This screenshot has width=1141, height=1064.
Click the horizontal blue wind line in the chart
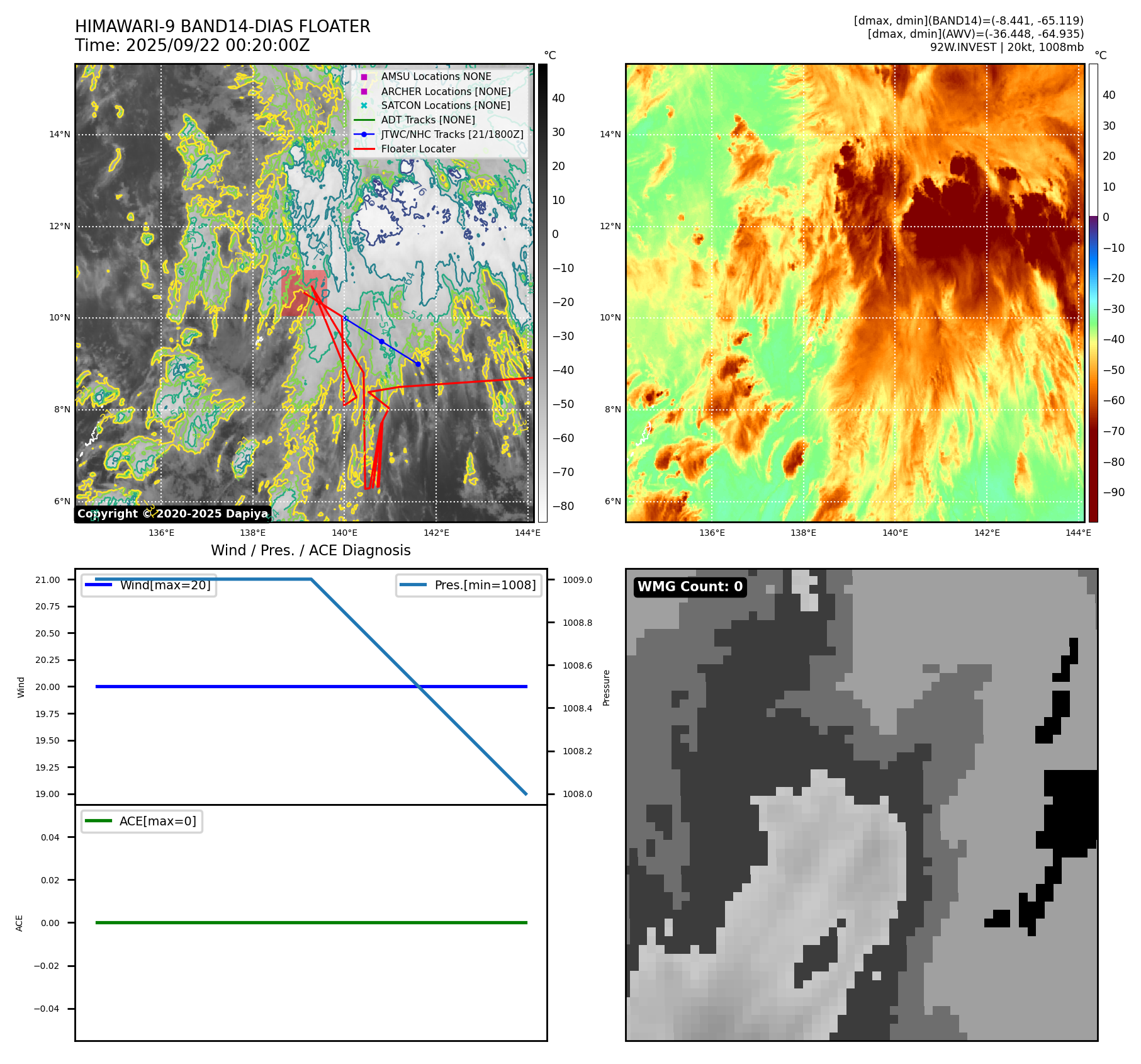coord(311,686)
